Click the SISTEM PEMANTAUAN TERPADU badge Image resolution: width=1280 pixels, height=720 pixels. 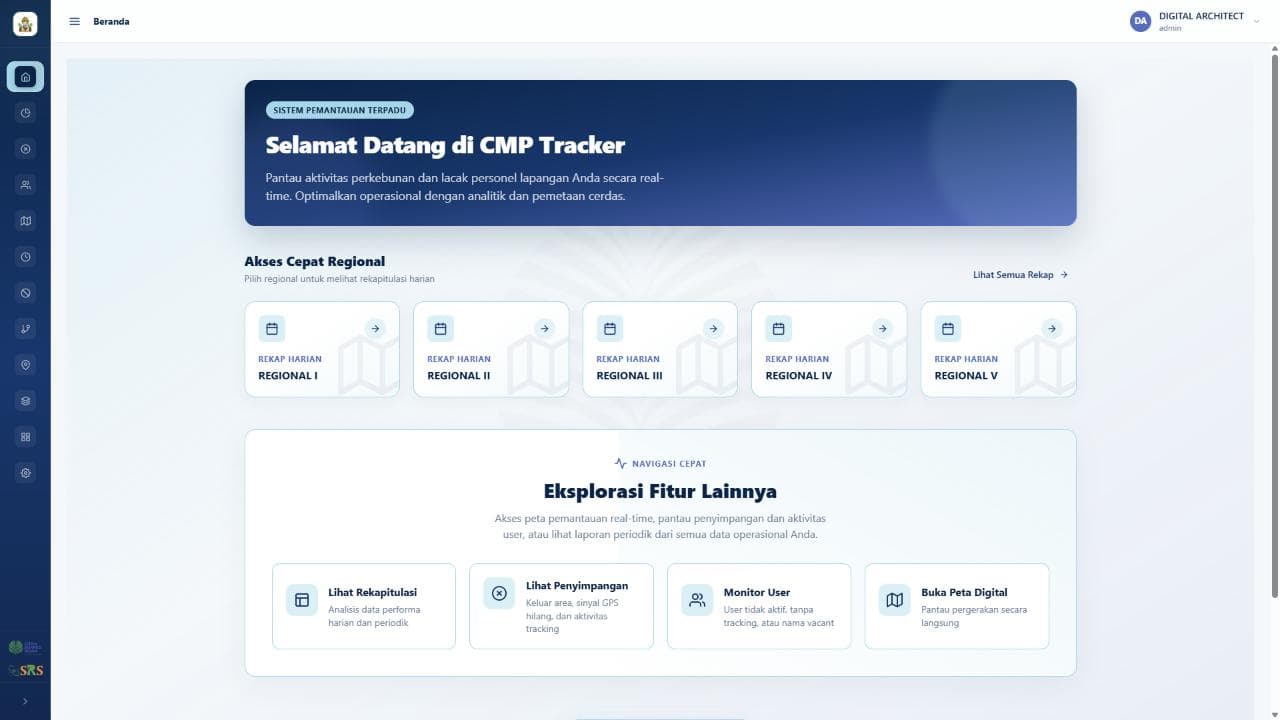340,110
